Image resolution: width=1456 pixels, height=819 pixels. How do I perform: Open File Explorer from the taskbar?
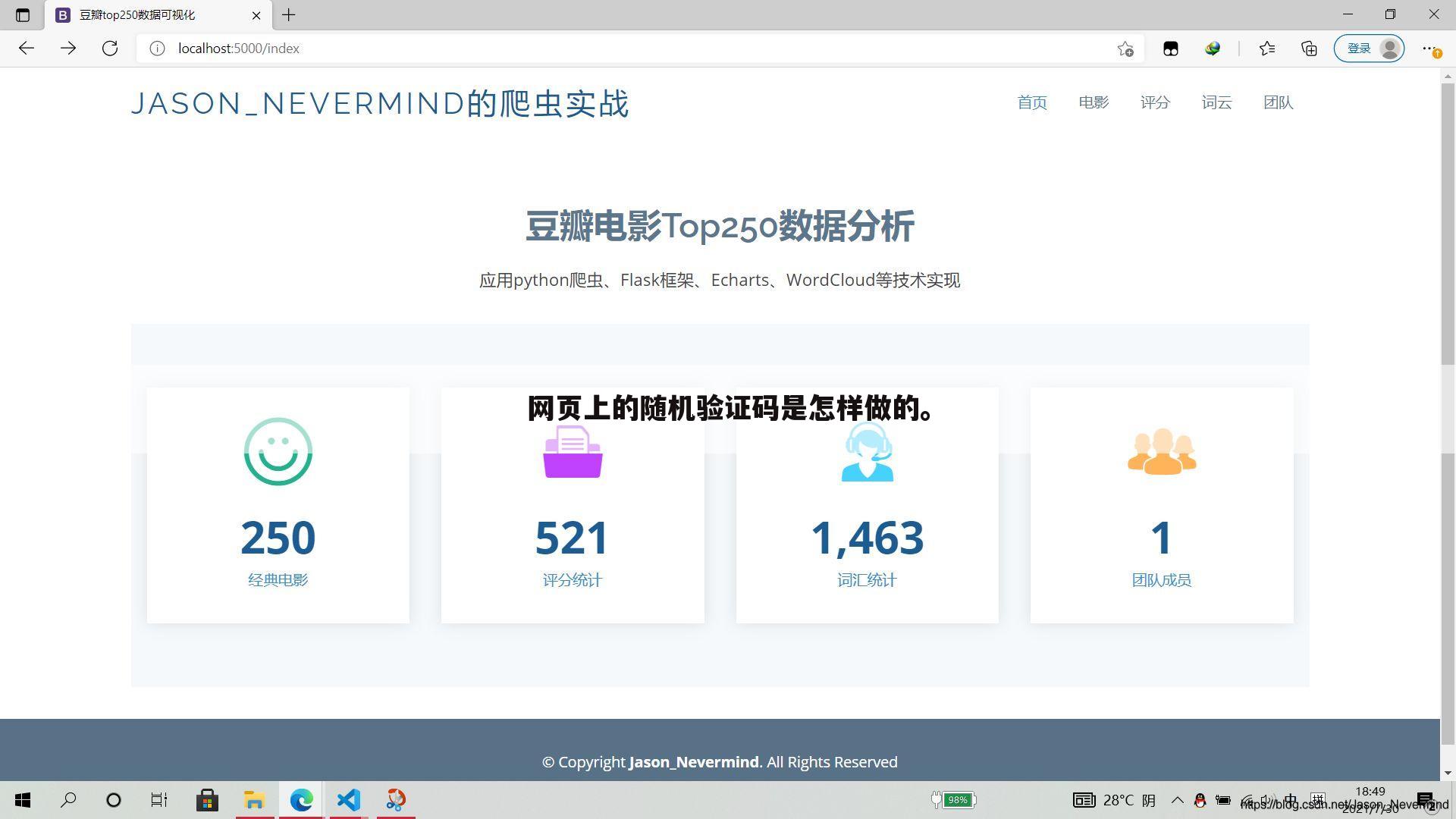(x=254, y=799)
